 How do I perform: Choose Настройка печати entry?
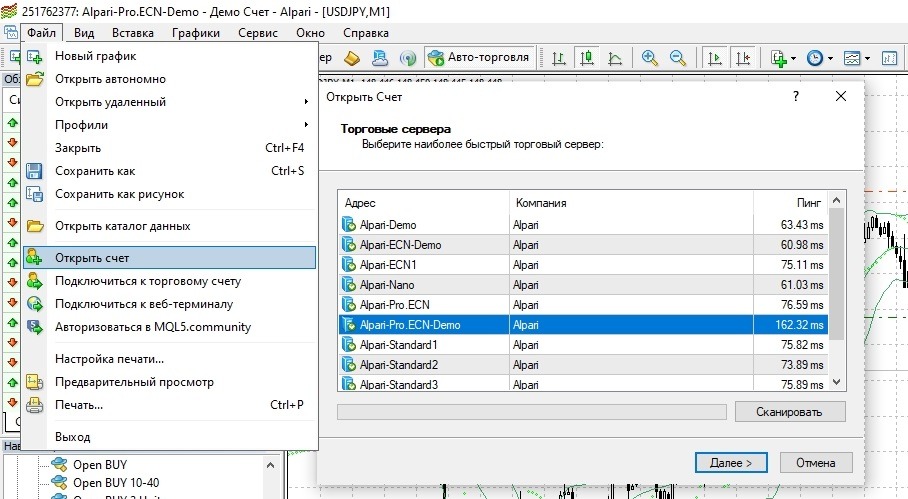click(x=170, y=359)
